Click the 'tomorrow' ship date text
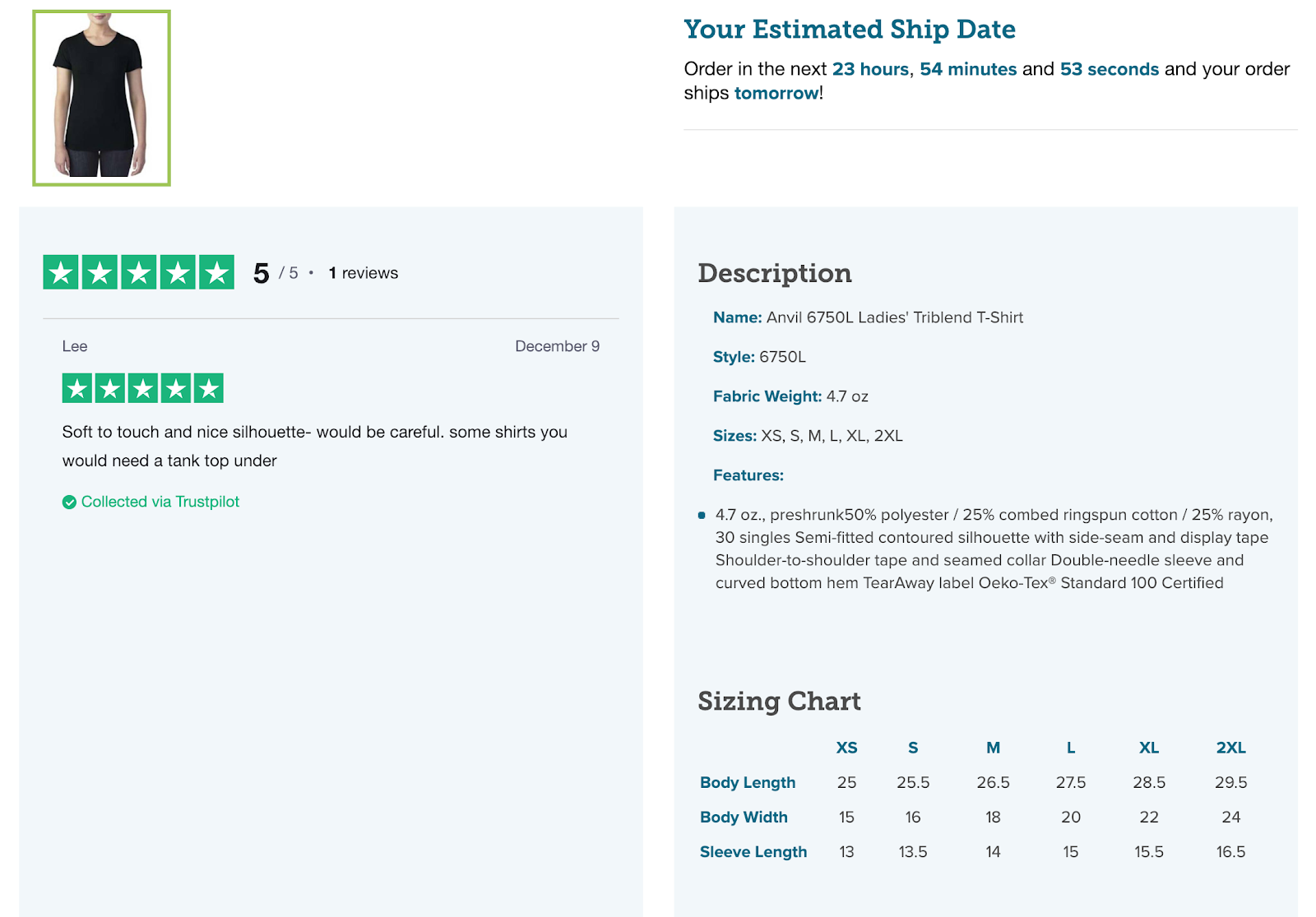 tap(776, 93)
